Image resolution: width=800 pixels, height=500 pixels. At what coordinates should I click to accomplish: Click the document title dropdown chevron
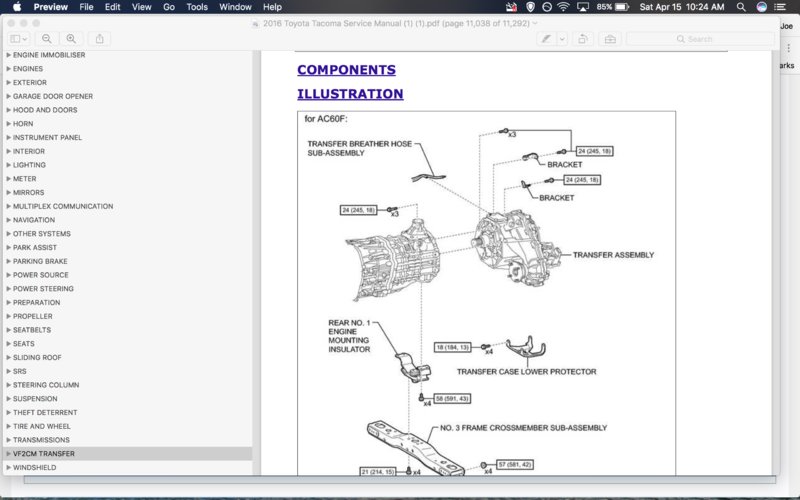[x=535, y=23]
